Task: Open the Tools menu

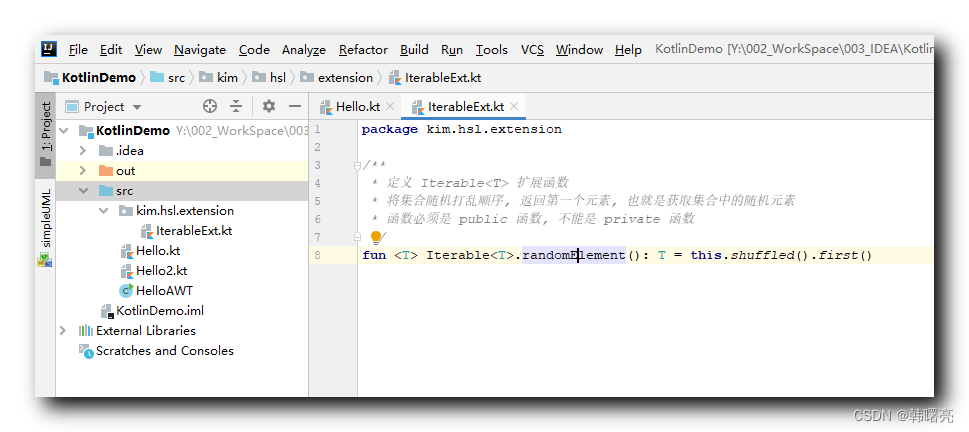Action: (x=491, y=50)
